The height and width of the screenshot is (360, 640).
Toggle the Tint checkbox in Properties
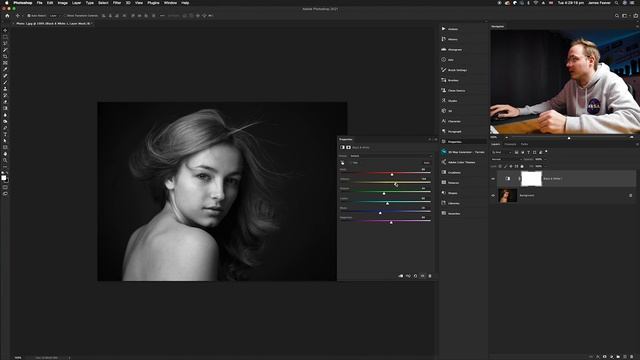(x=351, y=162)
